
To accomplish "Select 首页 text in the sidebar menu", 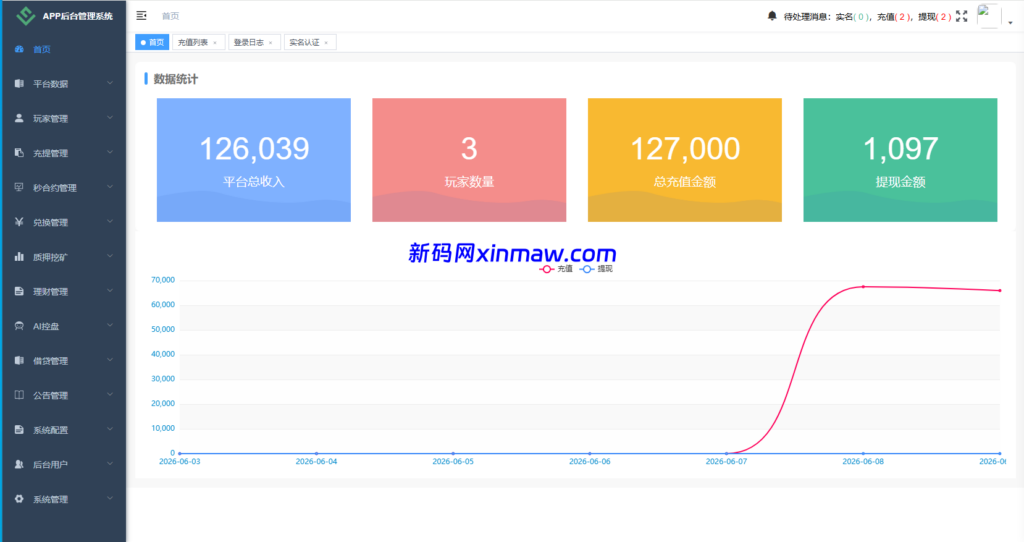I will point(42,49).
